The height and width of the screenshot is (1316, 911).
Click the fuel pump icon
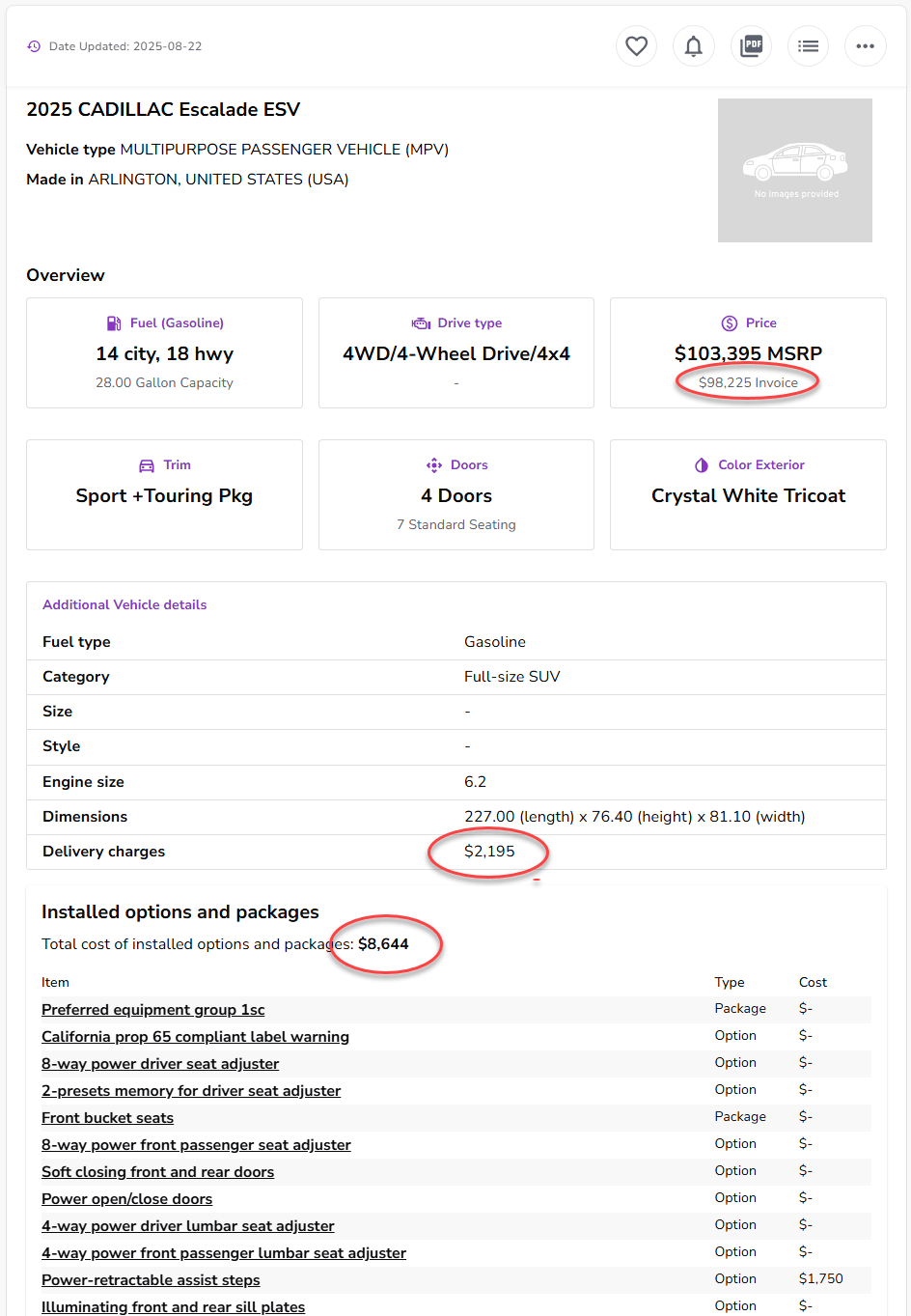[x=114, y=323]
